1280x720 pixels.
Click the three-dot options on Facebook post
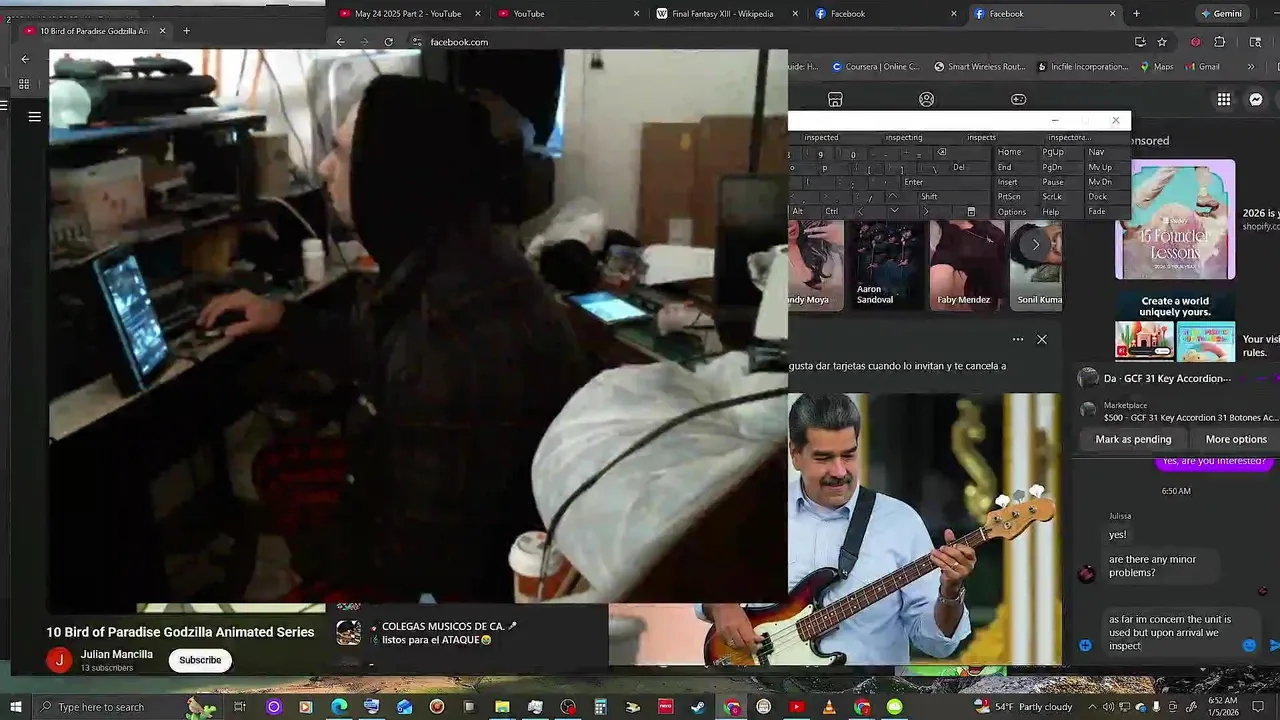1018,339
